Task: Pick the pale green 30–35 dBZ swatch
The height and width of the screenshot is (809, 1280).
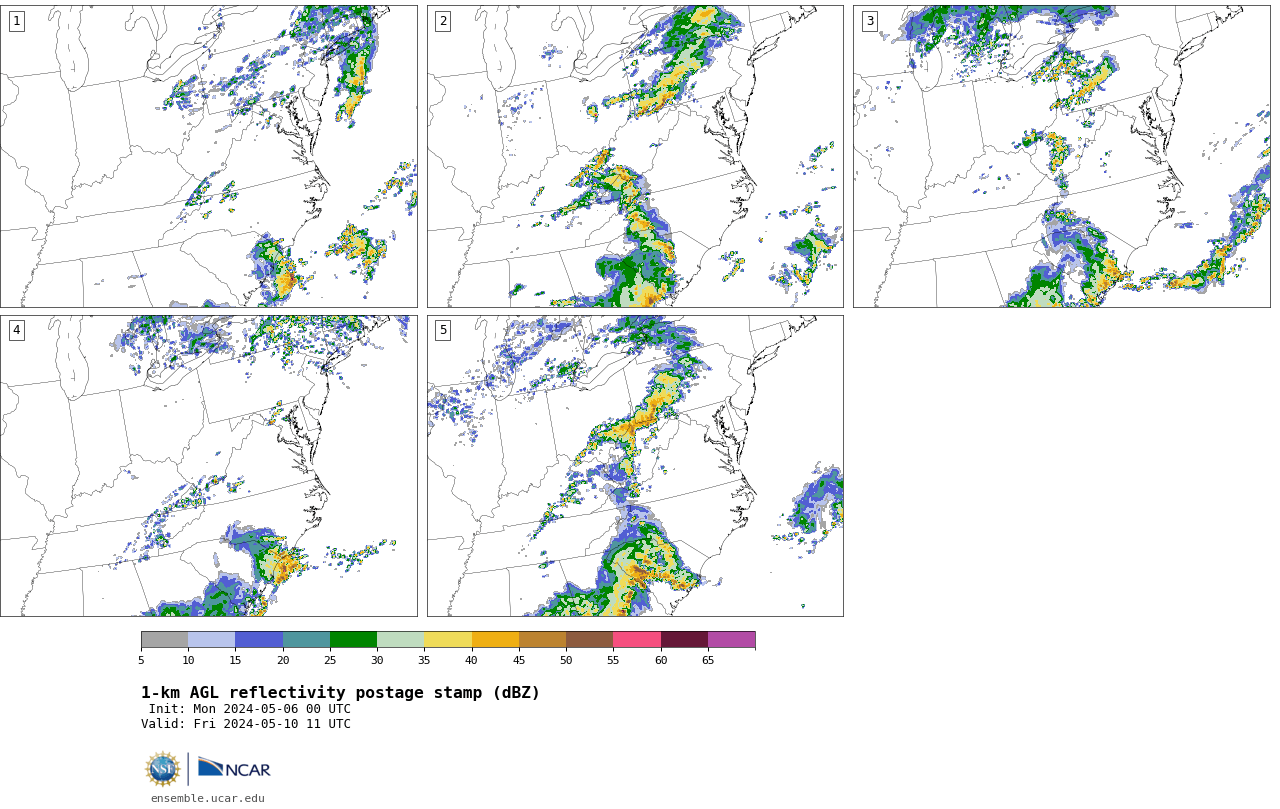Action: tap(401, 640)
